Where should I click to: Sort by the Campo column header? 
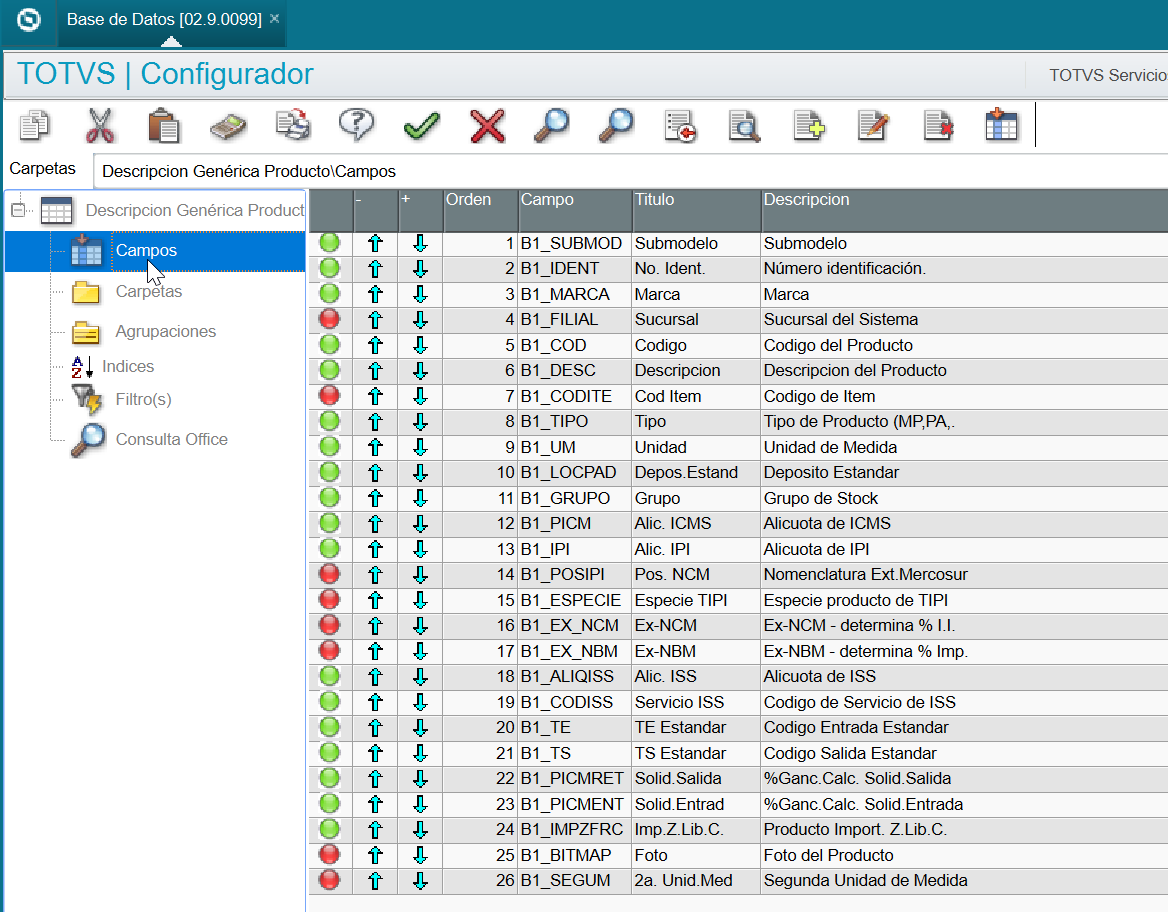click(x=575, y=210)
